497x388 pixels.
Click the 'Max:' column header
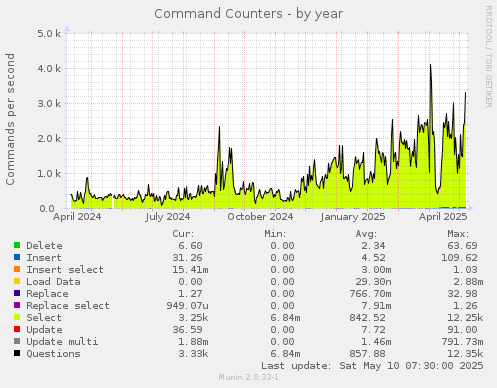pyautogui.click(x=458, y=234)
